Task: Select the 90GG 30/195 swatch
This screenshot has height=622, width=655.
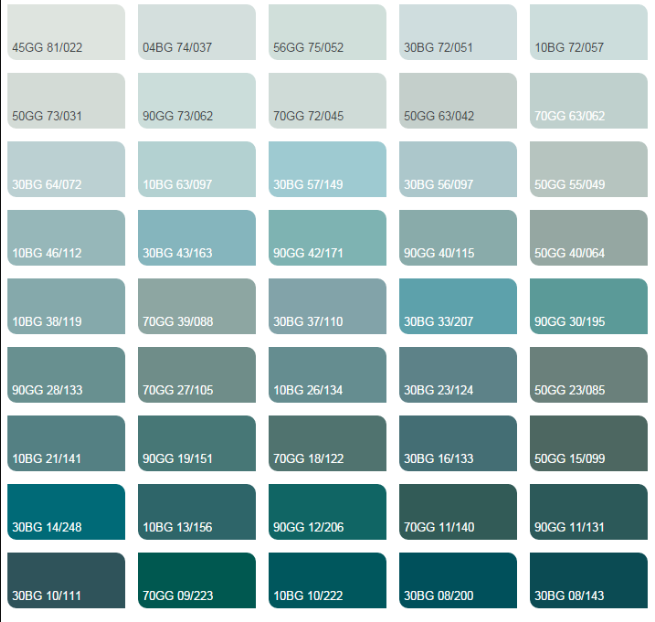Action: coord(589,306)
